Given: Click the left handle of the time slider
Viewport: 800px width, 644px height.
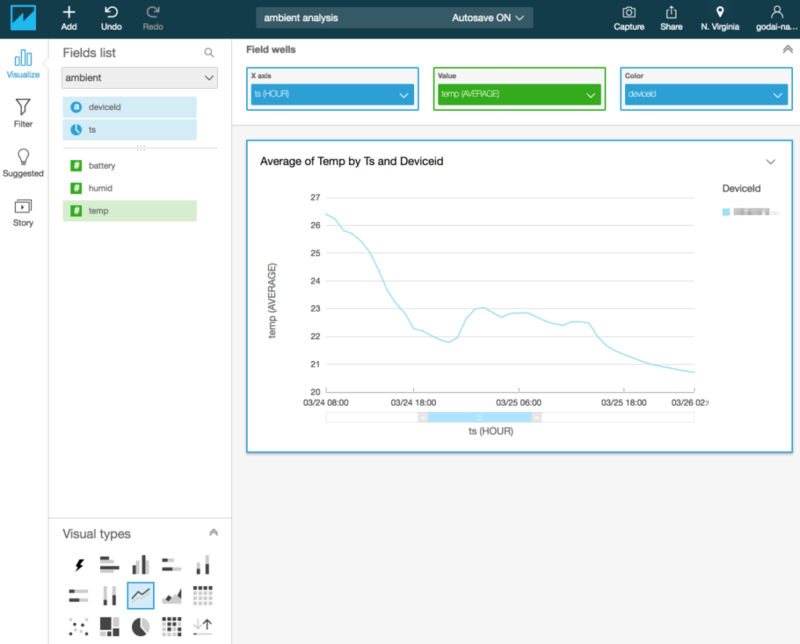Looking at the screenshot, I should (423, 417).
